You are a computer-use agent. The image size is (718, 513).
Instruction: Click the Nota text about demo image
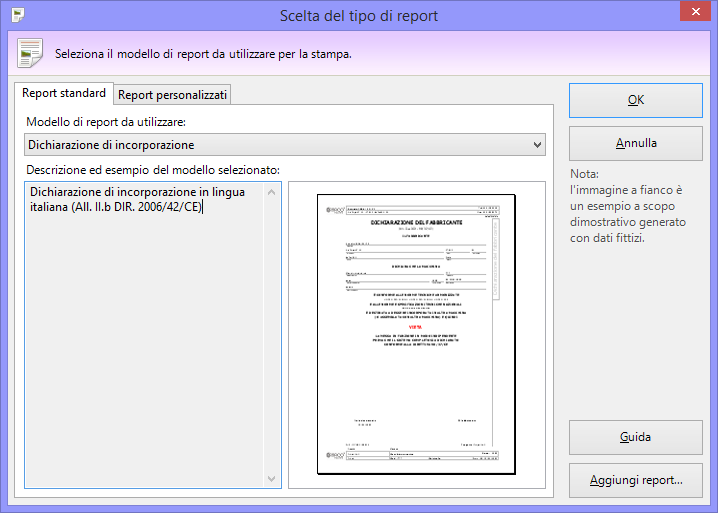click(628, 206)
